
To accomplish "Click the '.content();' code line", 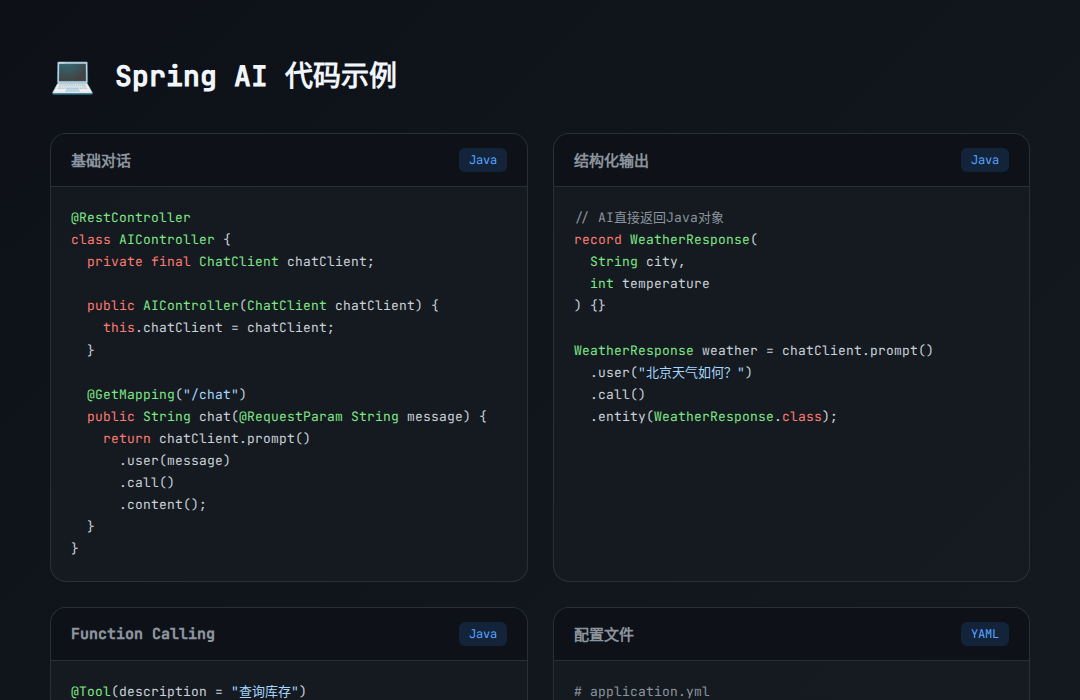I will 163,505.
